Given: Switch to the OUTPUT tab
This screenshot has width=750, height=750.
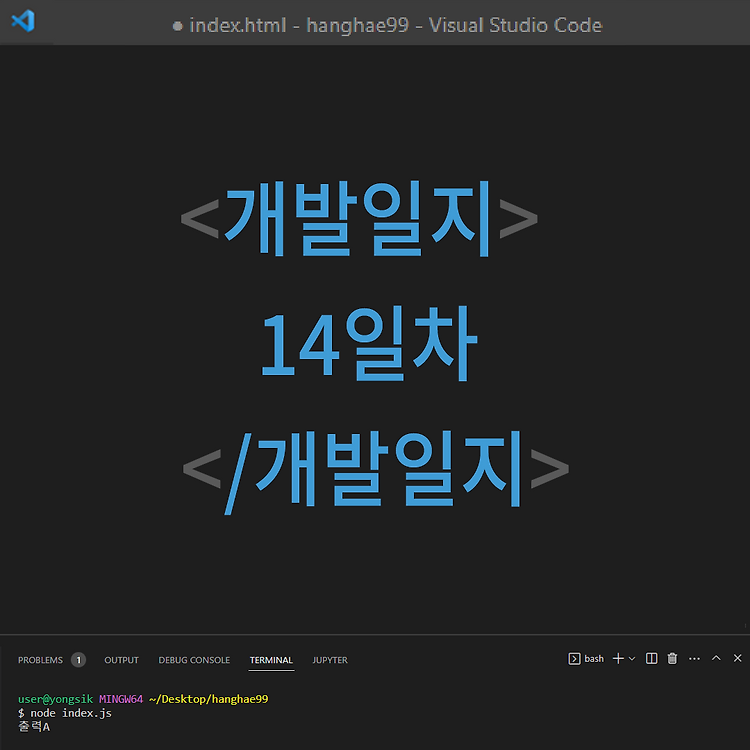Looking at the screenshot, I should pyautogui.click(x=121, y=660).
